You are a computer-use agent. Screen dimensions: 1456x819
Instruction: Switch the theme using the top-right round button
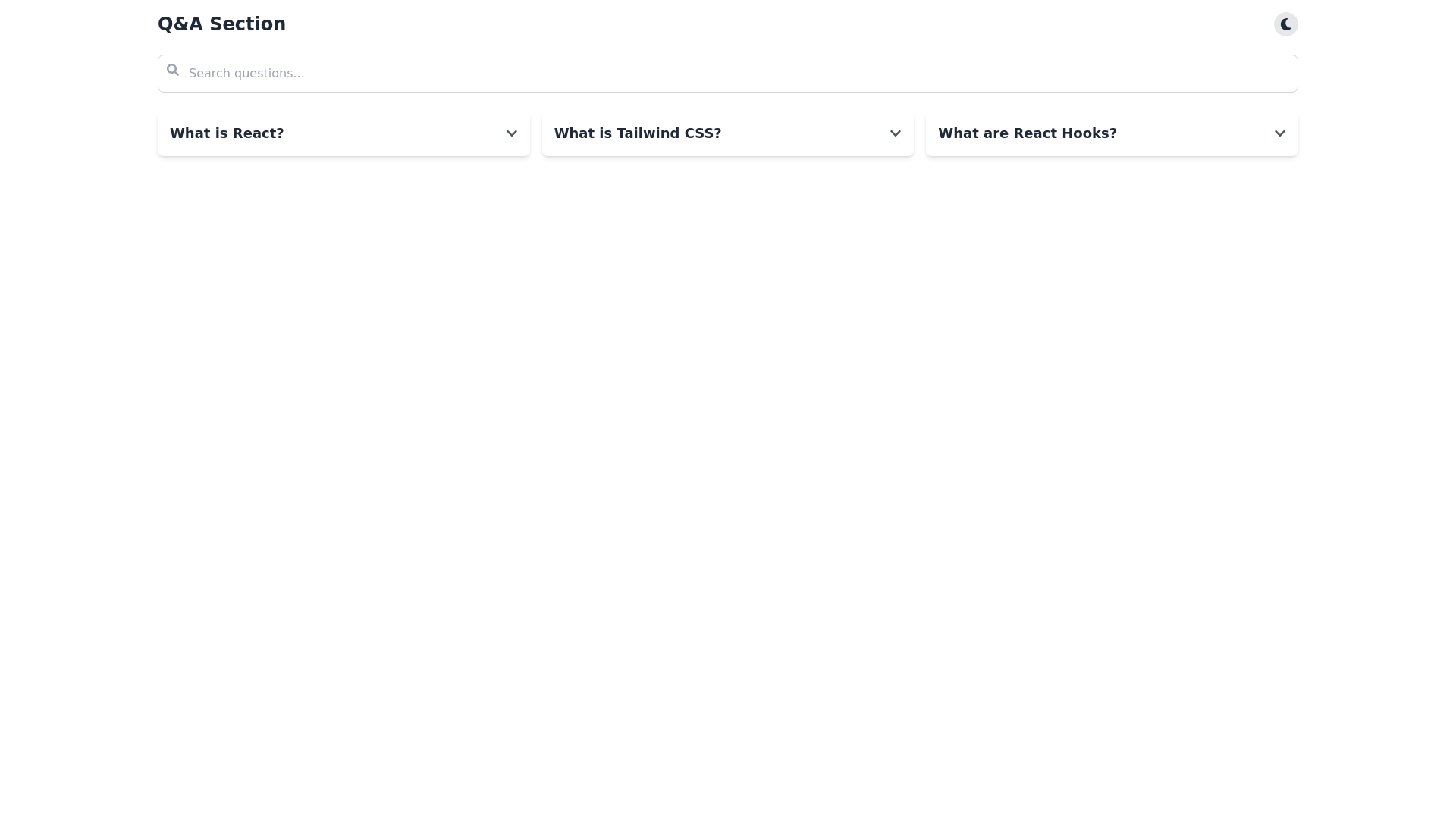(1285, 24)
